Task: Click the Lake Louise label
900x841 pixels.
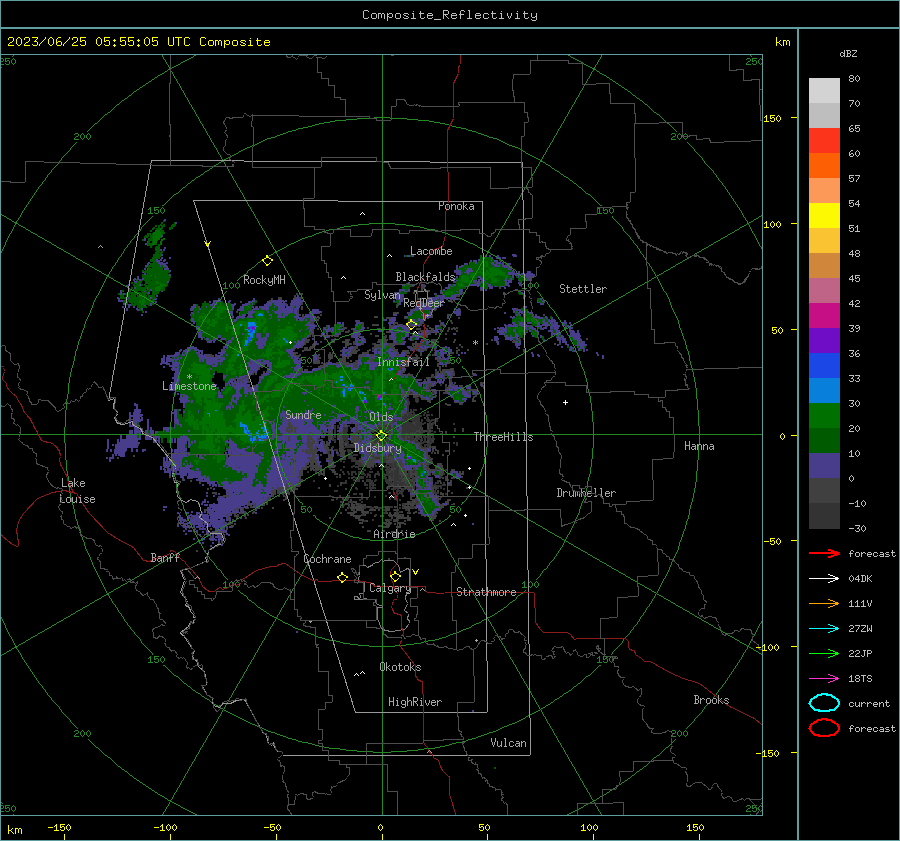Action: pyautogui.click(x=77, y=491)
